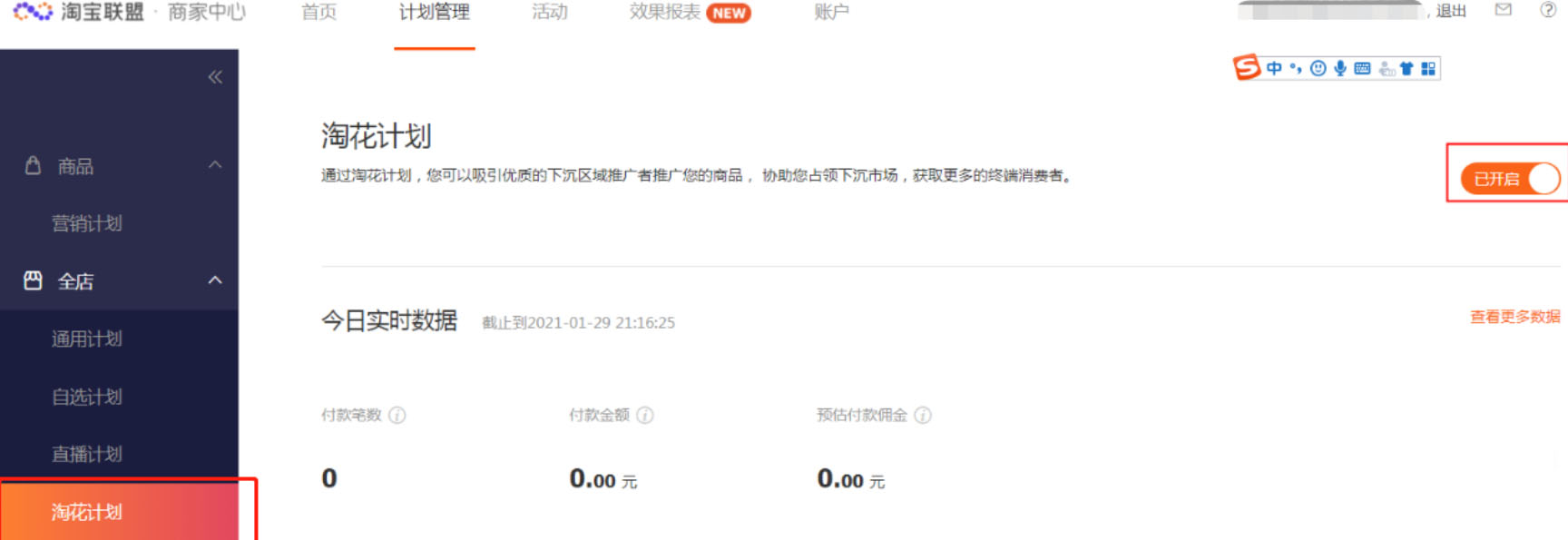Activate Sogou voice input microphone
1568x540 pixels.
(1340, 68)
